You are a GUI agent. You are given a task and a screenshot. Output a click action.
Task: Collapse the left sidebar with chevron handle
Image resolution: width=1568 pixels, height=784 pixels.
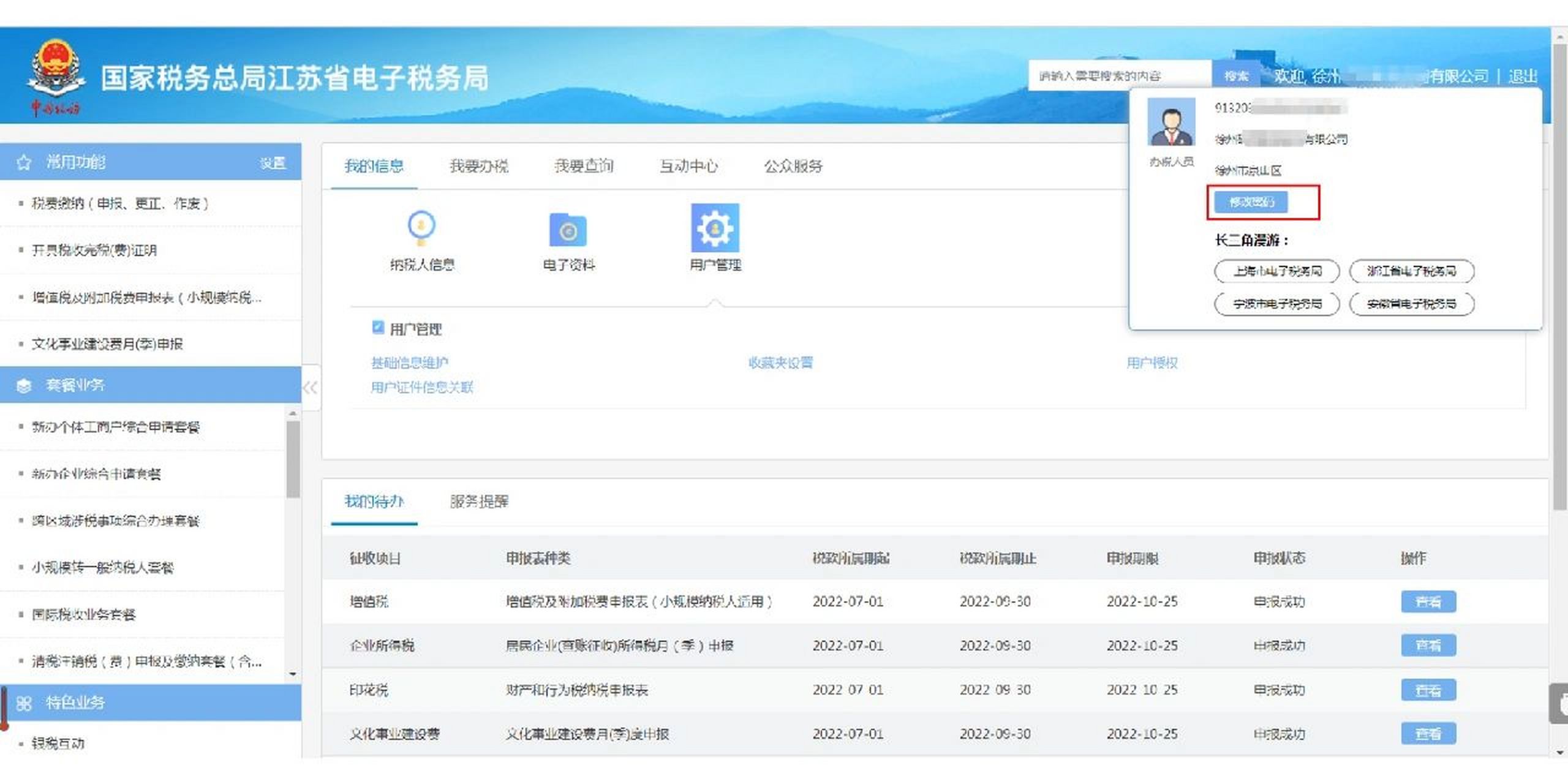click(x=310, y=387)
